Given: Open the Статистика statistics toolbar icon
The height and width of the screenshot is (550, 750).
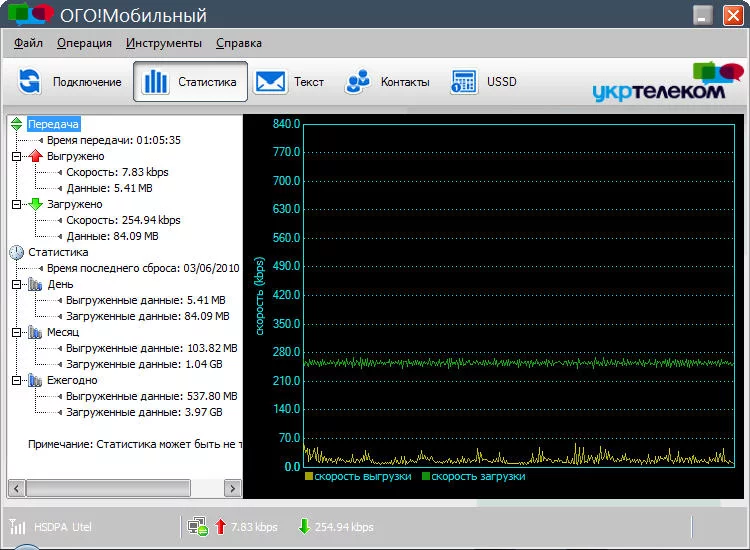Looking at the screenshot, I should tap(156, 82).
